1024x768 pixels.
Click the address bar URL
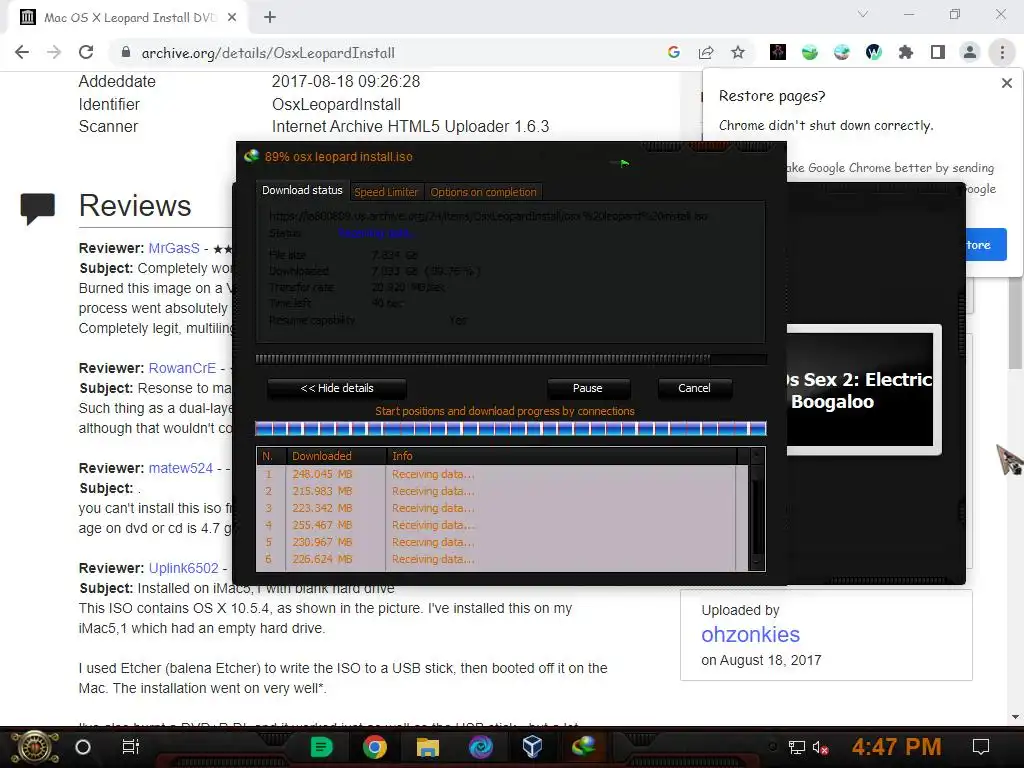tap(268, 53)
